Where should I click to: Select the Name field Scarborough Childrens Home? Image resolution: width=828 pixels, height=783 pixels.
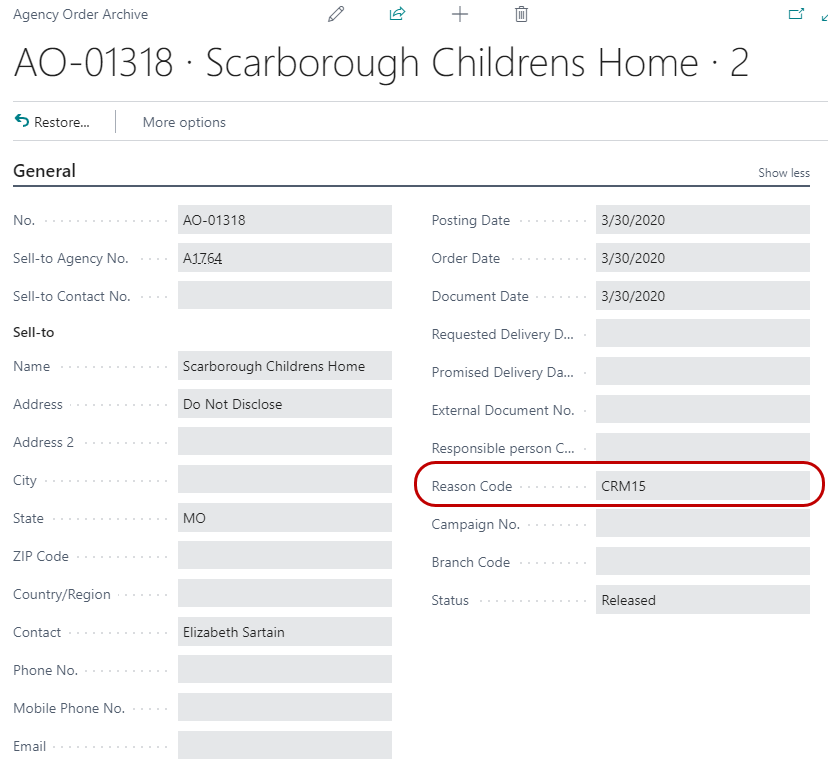tap(284, 366)
